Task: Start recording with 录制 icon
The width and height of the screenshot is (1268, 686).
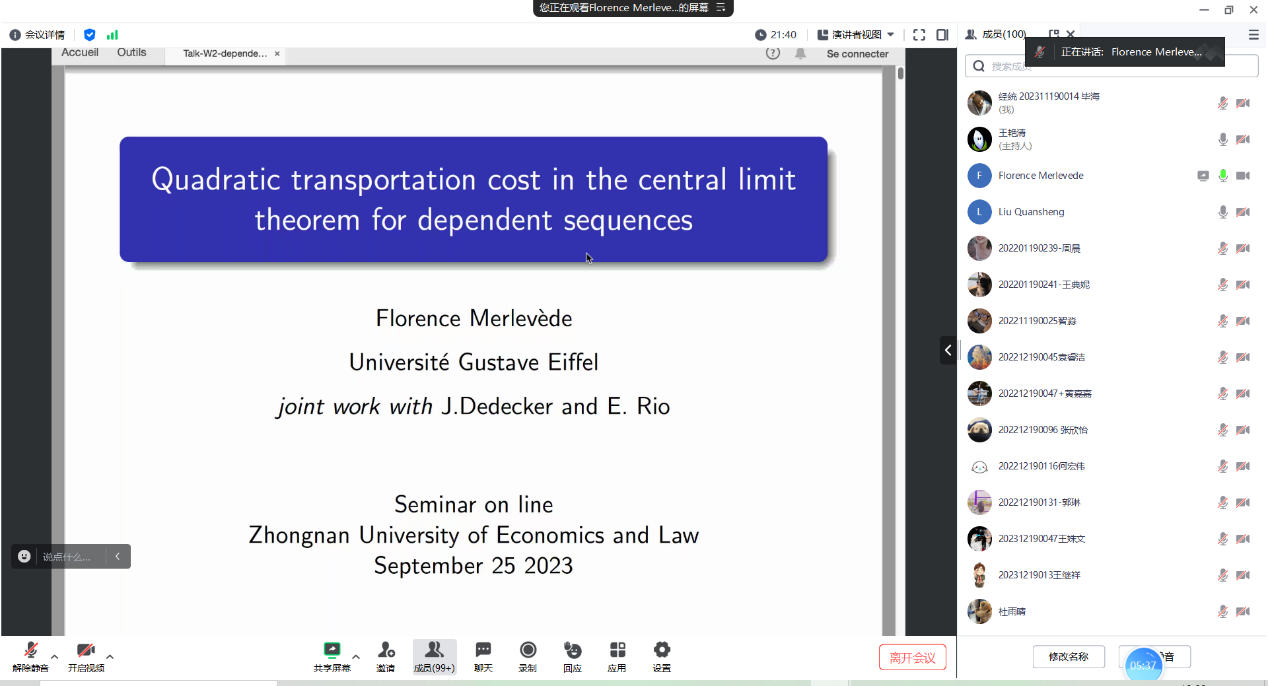Action: click(527, 655)
